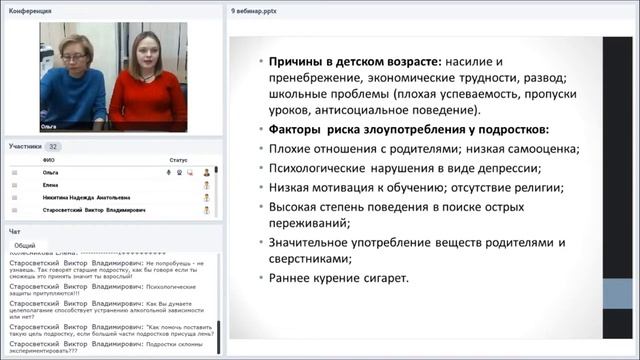Click chat message about 'целеполагание' and alcohol dependence

point(107,310)
